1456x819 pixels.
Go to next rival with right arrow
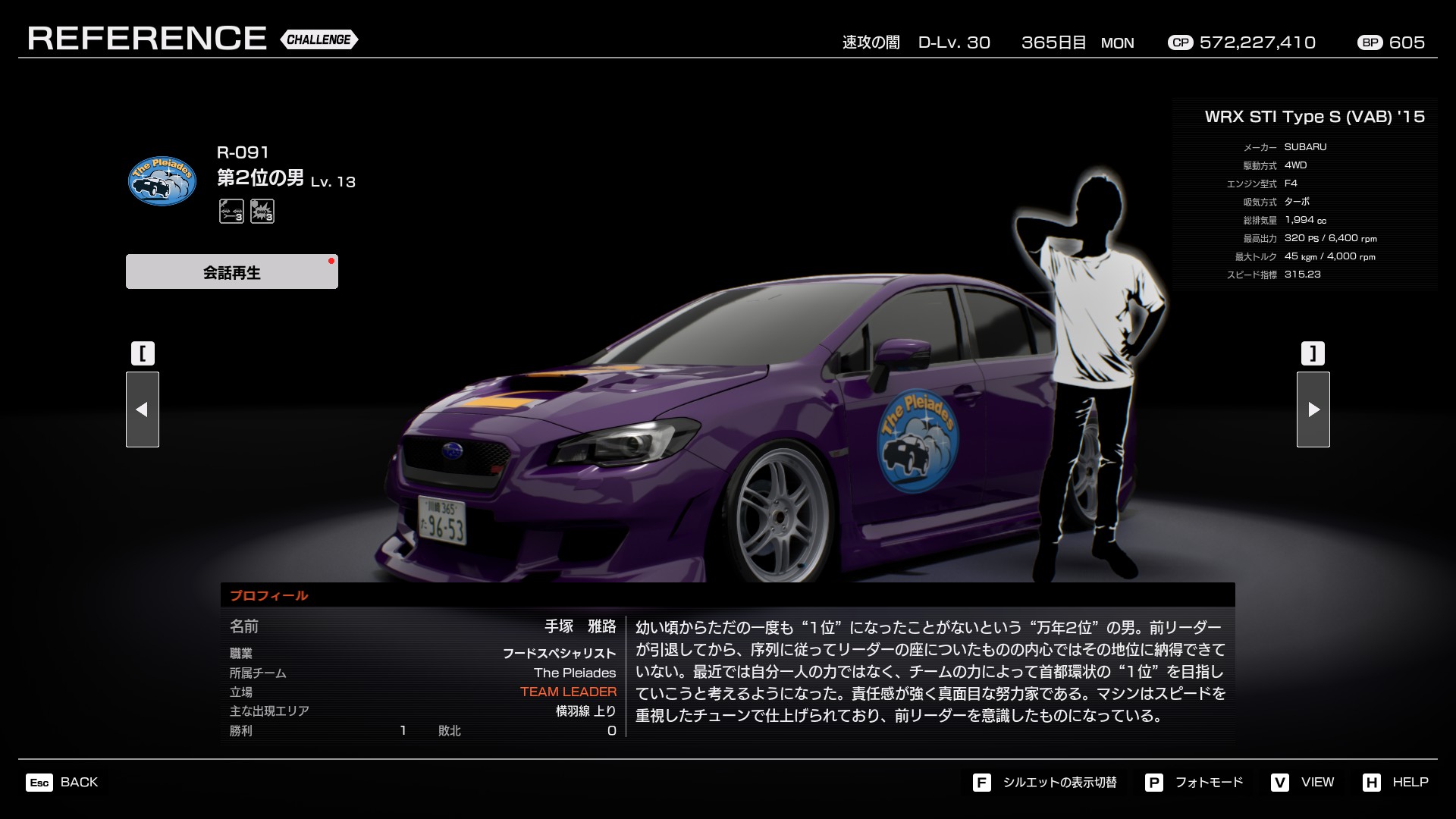[1313, 409]
